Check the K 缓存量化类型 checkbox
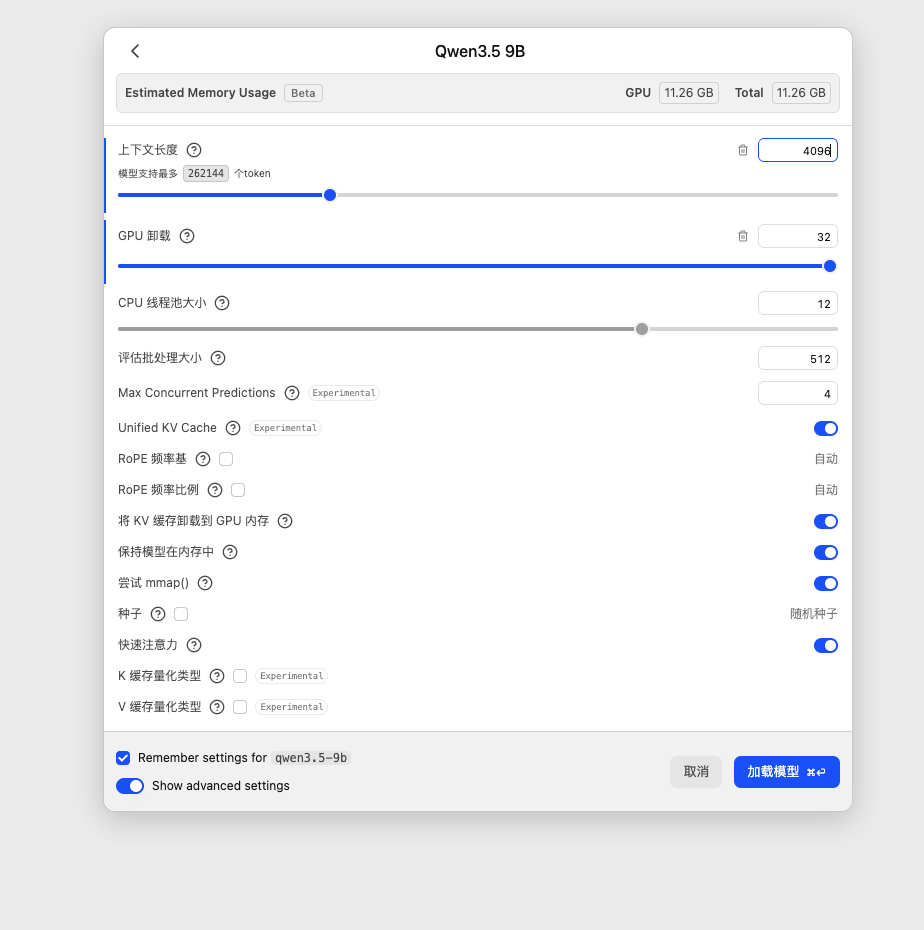 pyautogui.click(x=240, y=676)
